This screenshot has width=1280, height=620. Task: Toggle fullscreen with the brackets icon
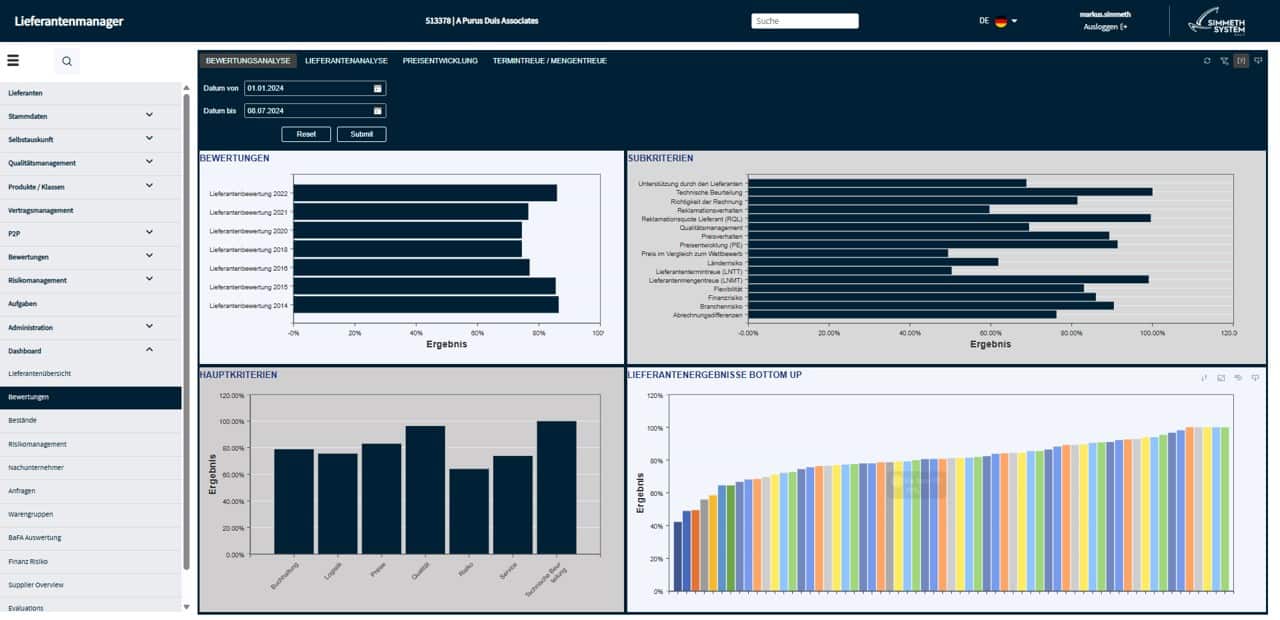click(1240, 60)
